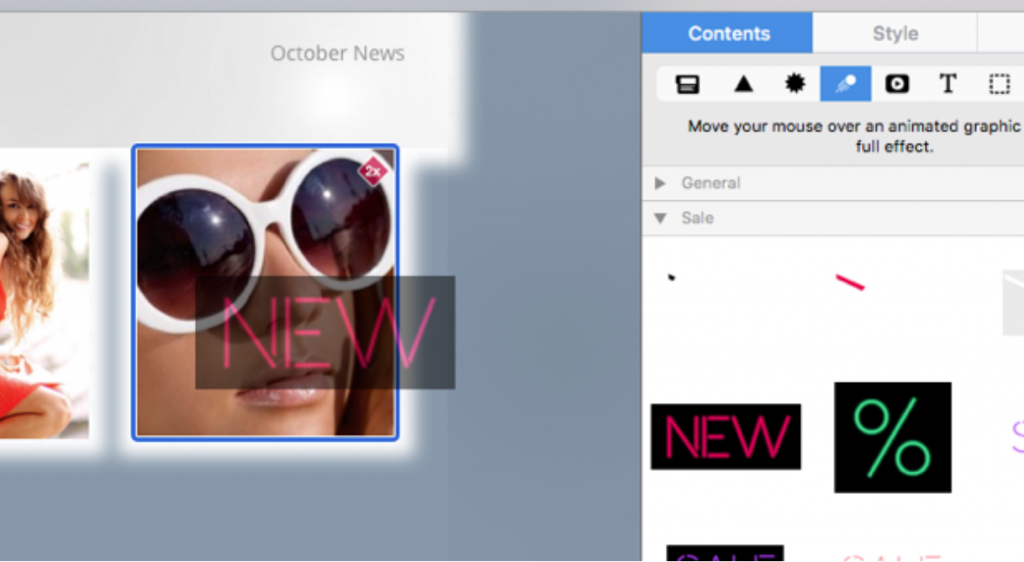Select the pink dash animated graphic

(x=850, y=282)
